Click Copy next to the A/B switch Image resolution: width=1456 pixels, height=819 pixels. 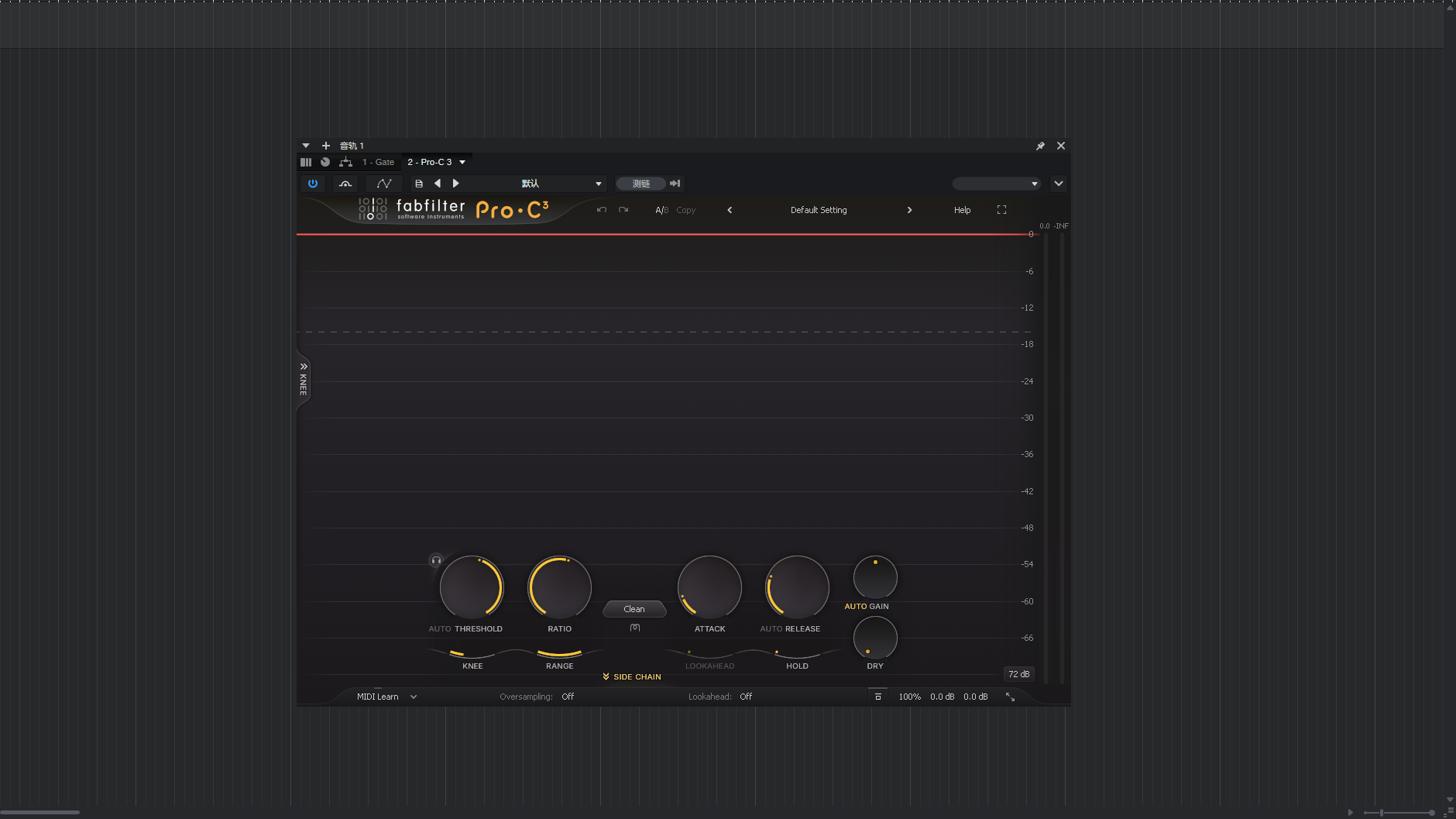pyautogui.click(x=686, y=210)
